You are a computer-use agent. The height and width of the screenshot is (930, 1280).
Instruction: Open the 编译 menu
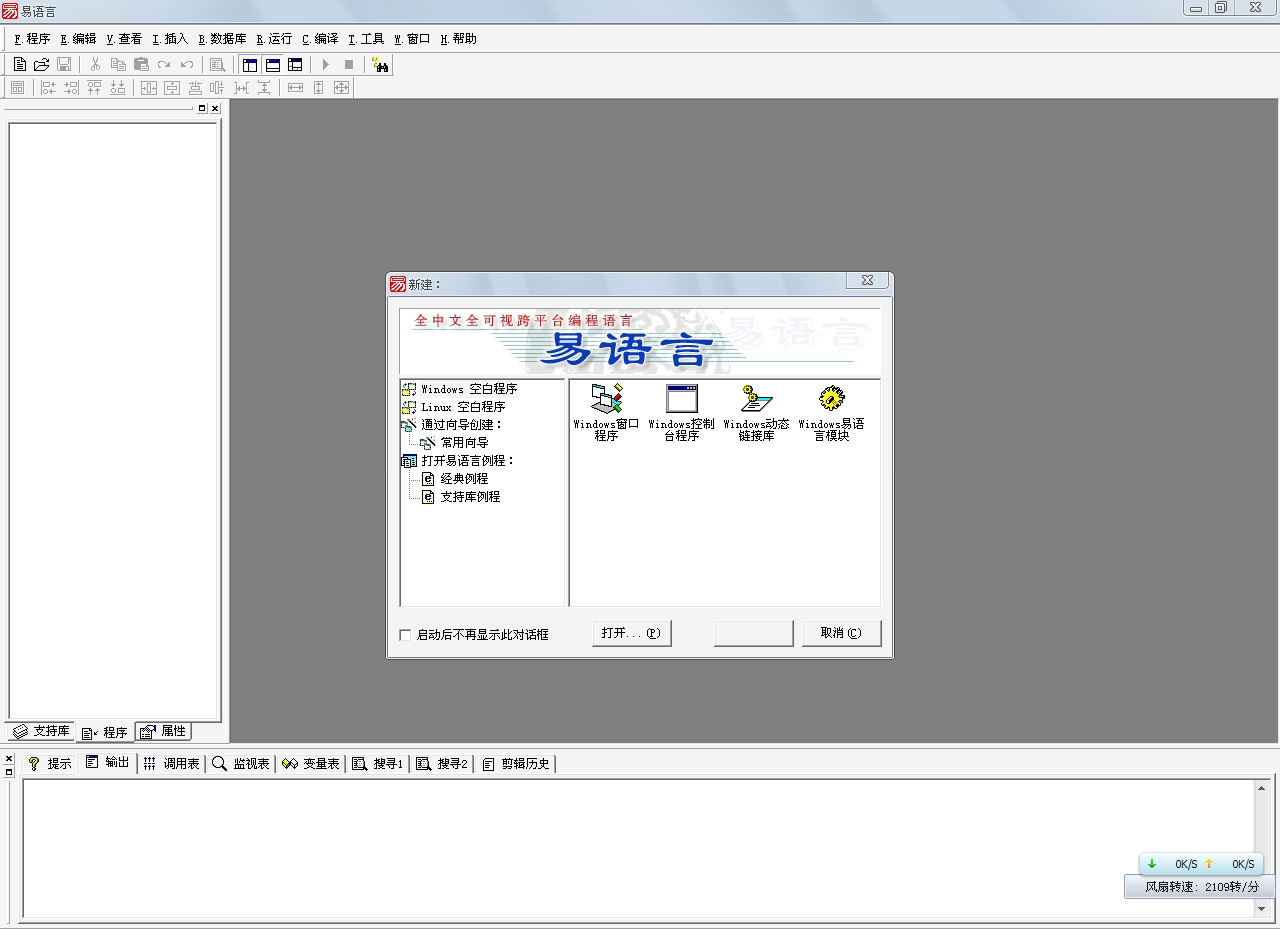320,39
